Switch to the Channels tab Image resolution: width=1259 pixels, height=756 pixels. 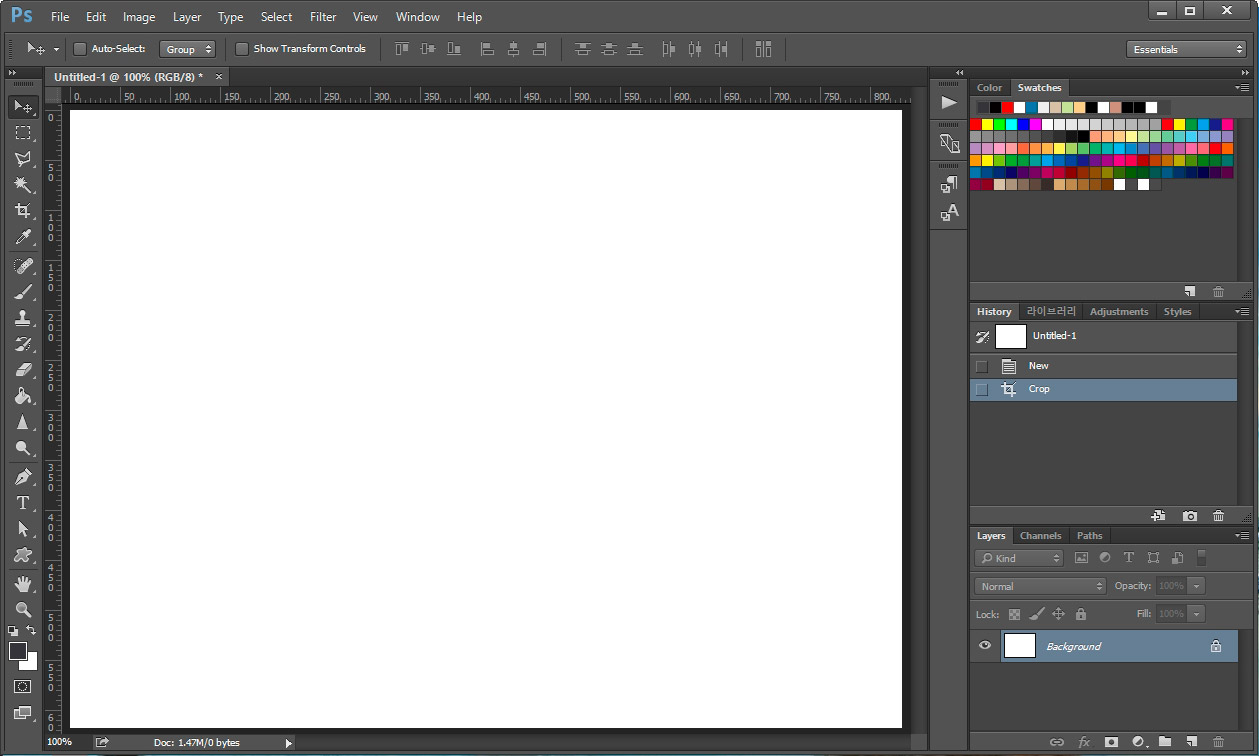(x=1041, y=536)
